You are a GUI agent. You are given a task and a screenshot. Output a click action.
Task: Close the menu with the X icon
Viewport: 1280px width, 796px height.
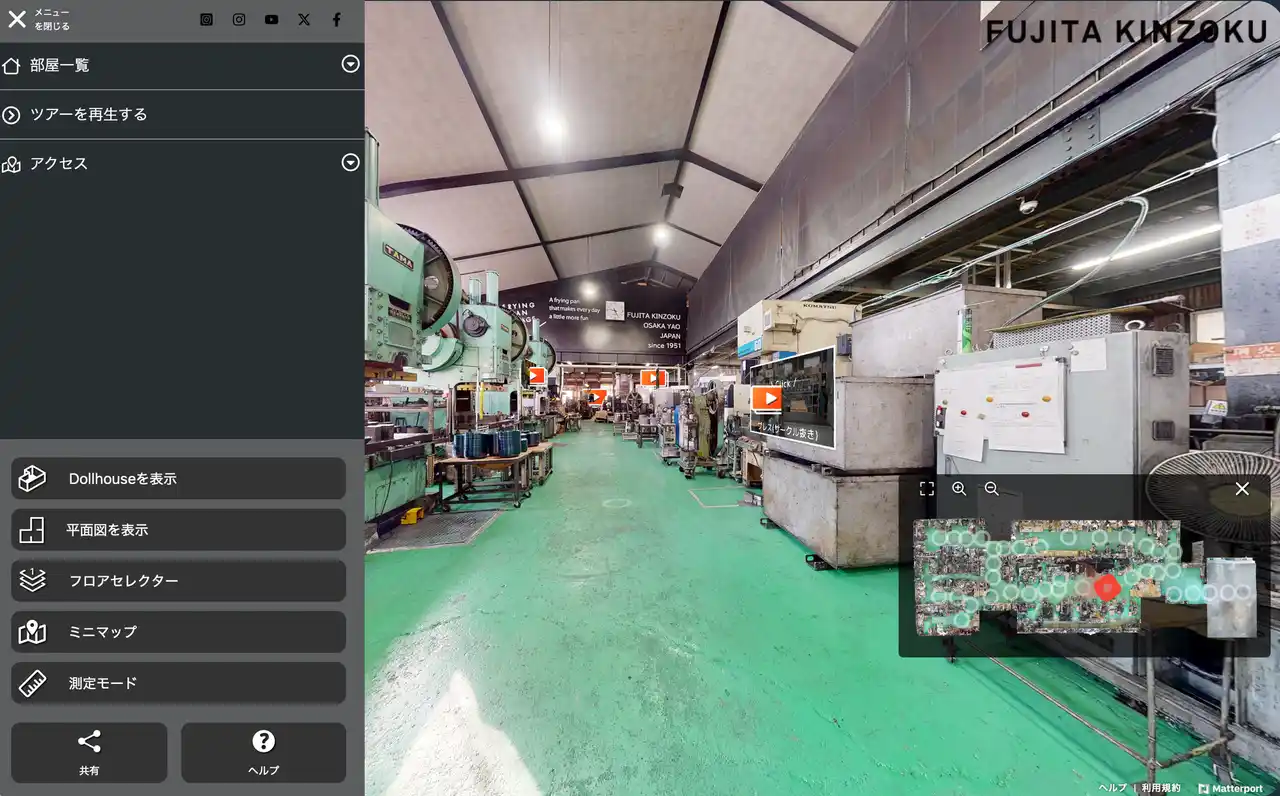point(17,19)
